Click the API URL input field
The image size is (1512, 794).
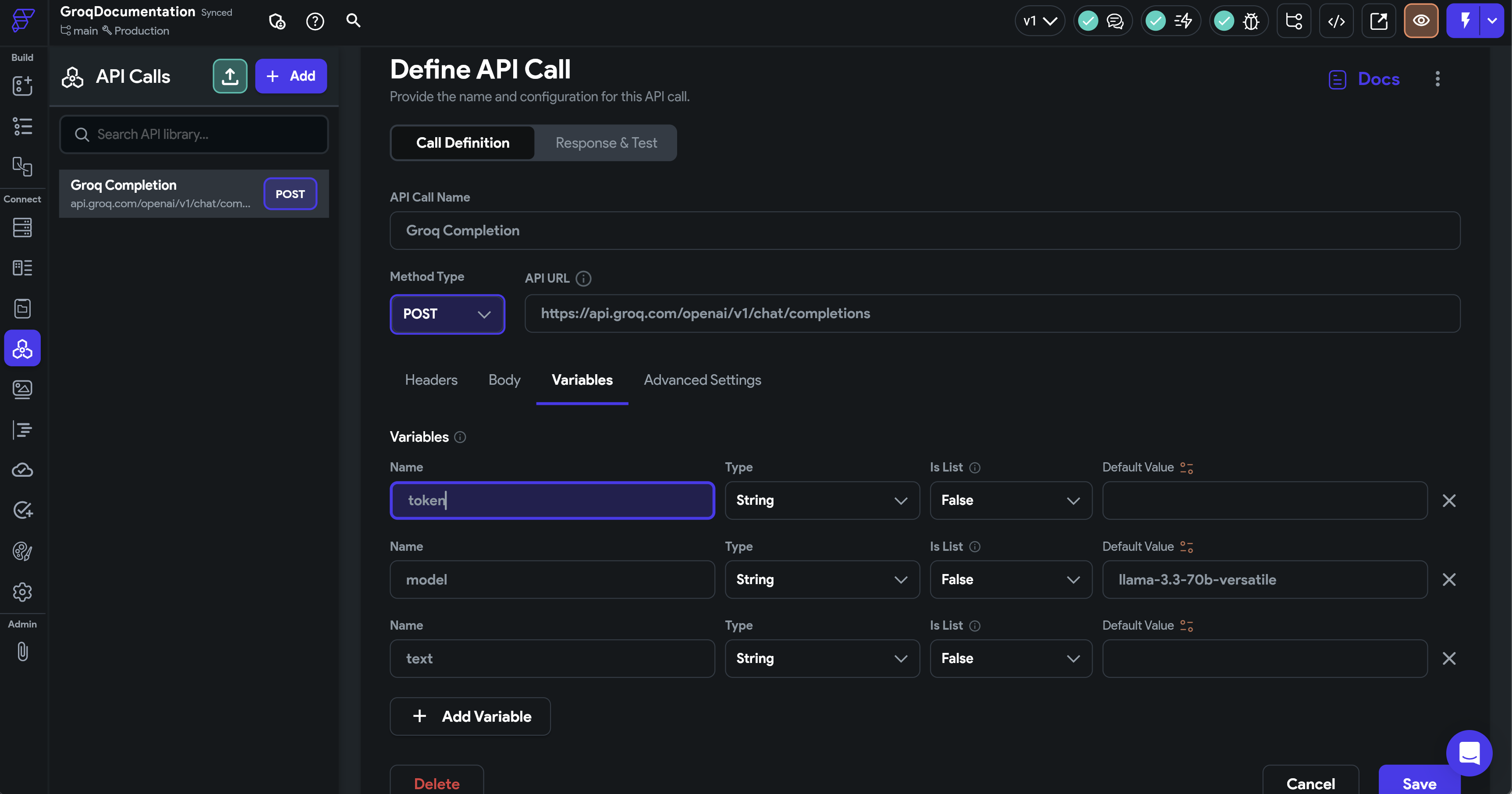click(x=992, y=313)
